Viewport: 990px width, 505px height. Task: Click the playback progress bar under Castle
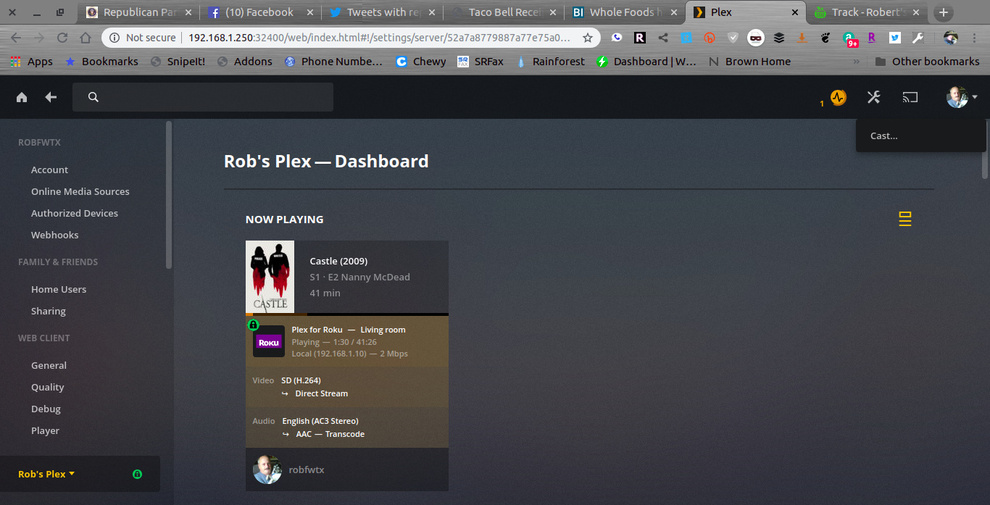(347, 314)
